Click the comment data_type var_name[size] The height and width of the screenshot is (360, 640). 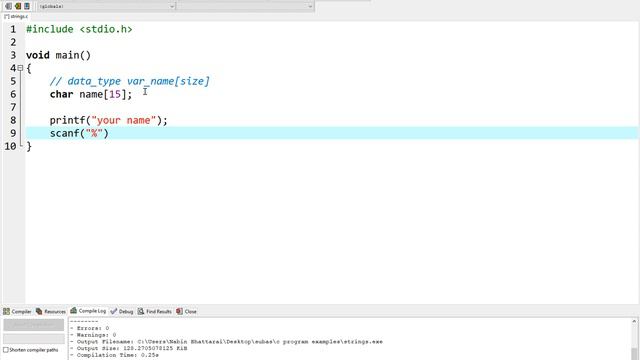129,81
